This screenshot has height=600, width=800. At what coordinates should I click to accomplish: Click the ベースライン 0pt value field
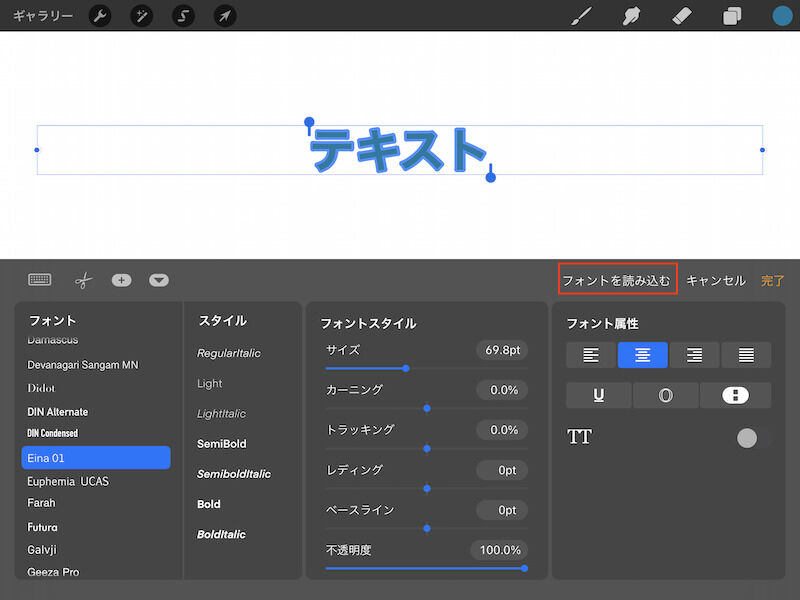pos(502,510)
